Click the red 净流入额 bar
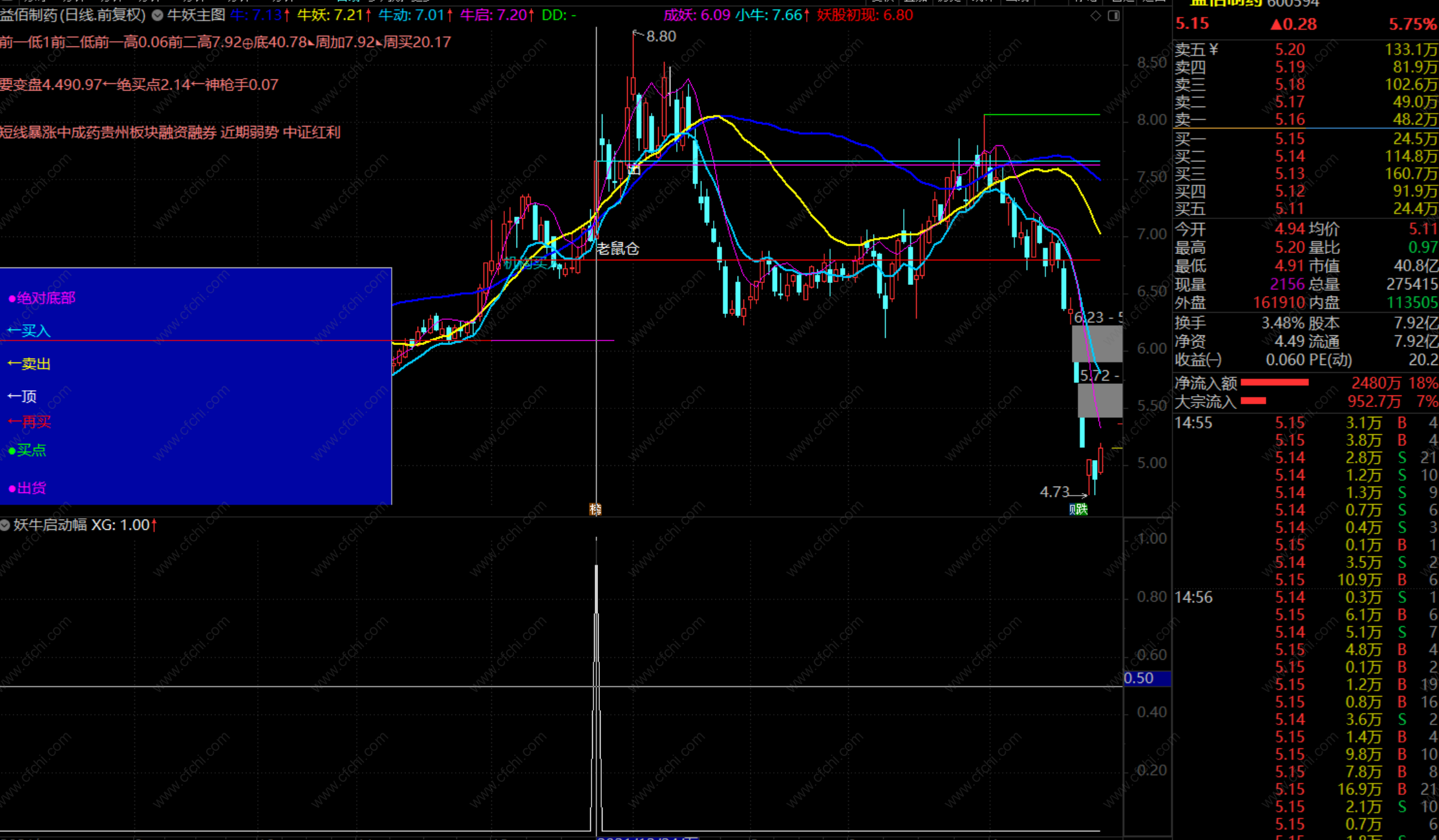 (x=1274, y=383)
